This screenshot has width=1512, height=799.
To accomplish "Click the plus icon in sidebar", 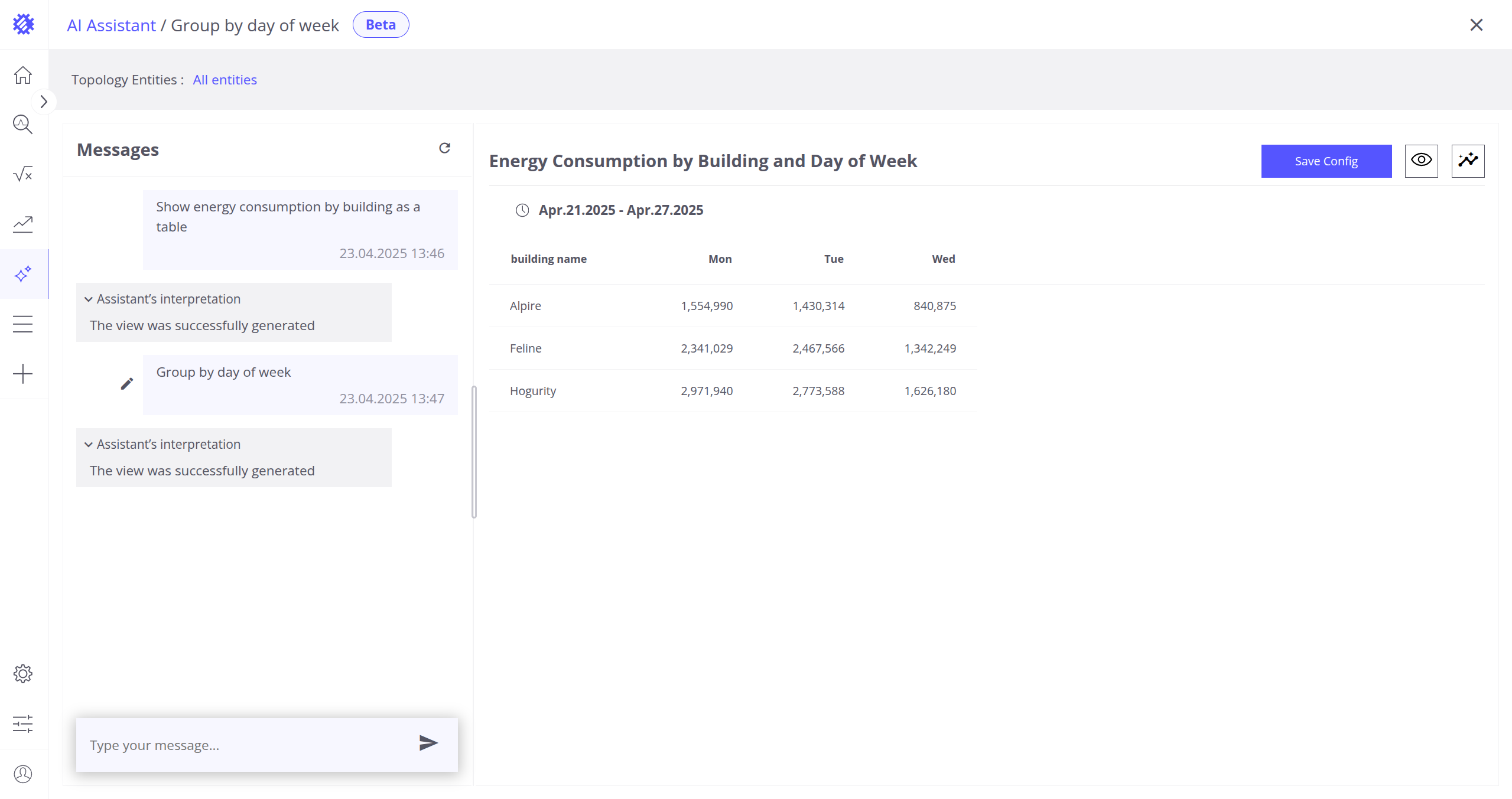I will click(x=23, y=374).
